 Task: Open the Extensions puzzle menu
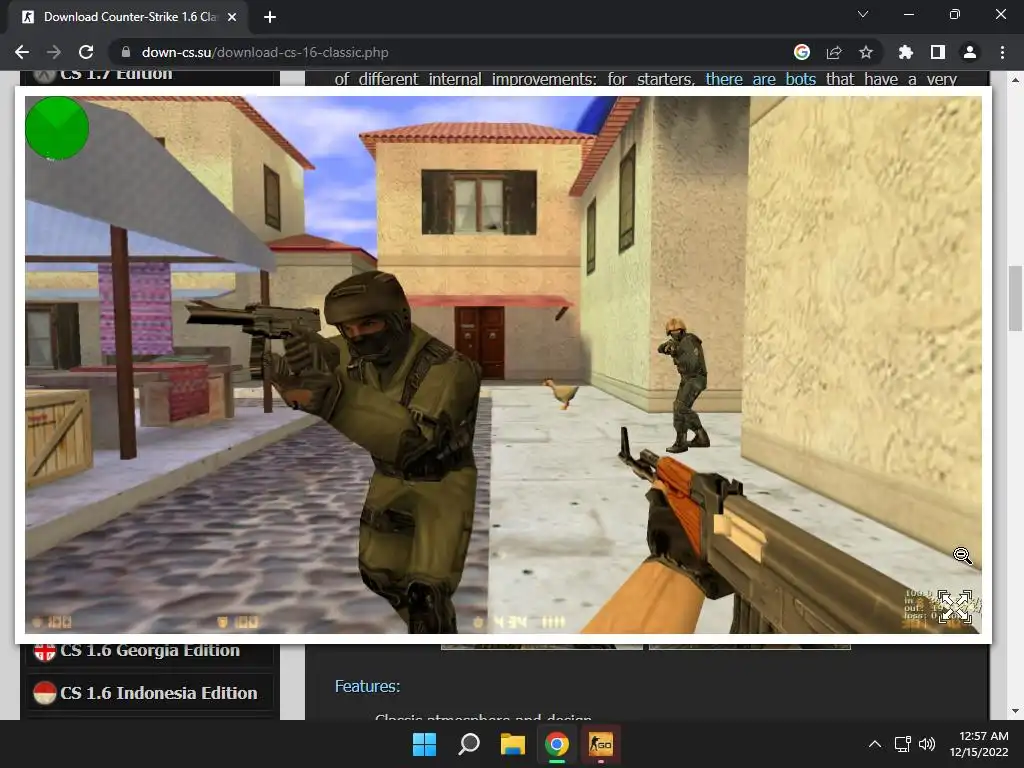tap(905, 52)
